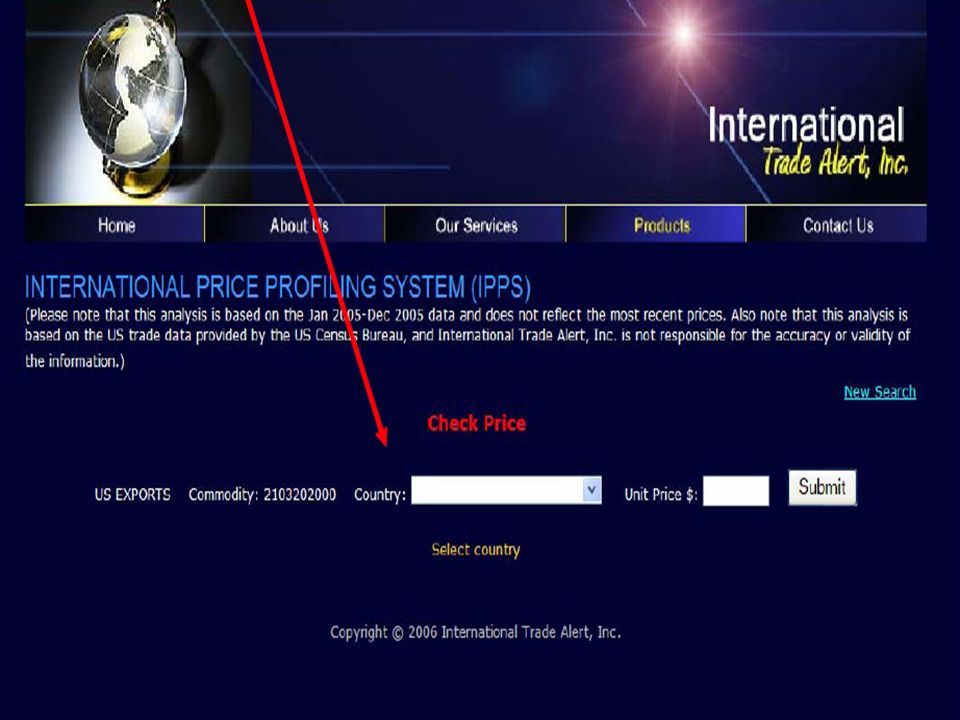The image size is (960, 720).
Task: Open the Our Services menu item
Action: [476, 225]
